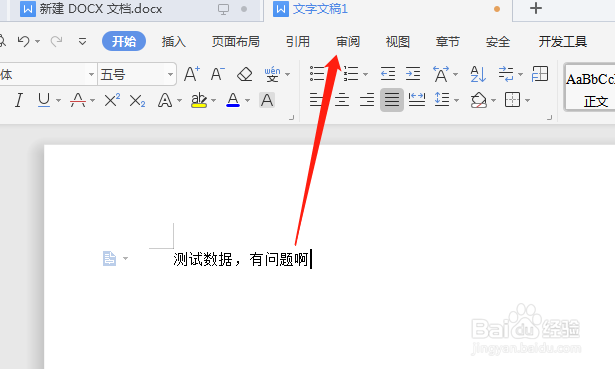Select the 开始 ribbon tab
Image resolution: width=615 pixels, height=369 pixels.
[124, 41]
